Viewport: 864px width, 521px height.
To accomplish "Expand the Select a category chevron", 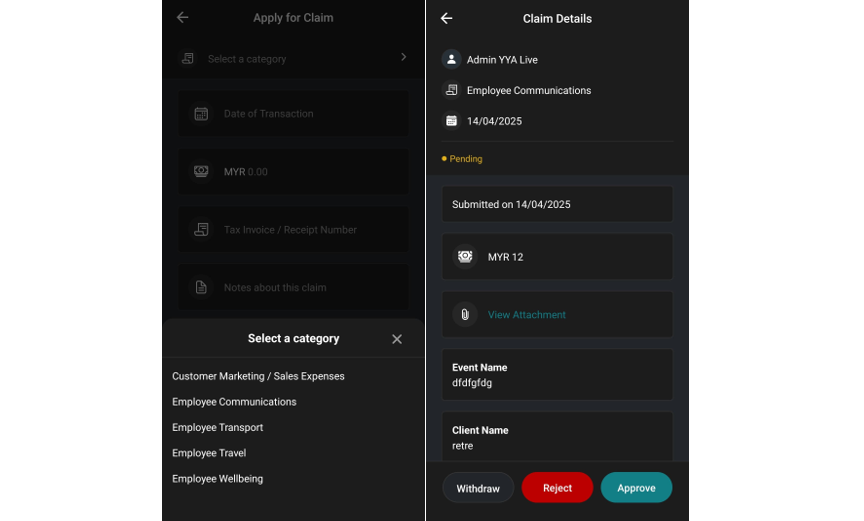I will click(404, 57).
